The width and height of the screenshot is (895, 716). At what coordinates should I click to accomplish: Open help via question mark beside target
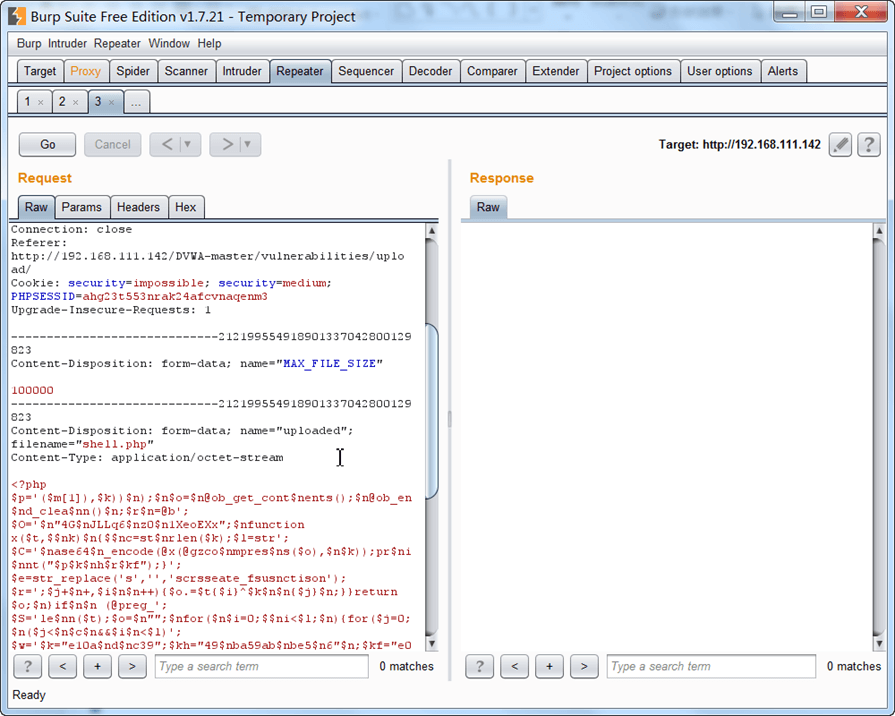[869, 144]
